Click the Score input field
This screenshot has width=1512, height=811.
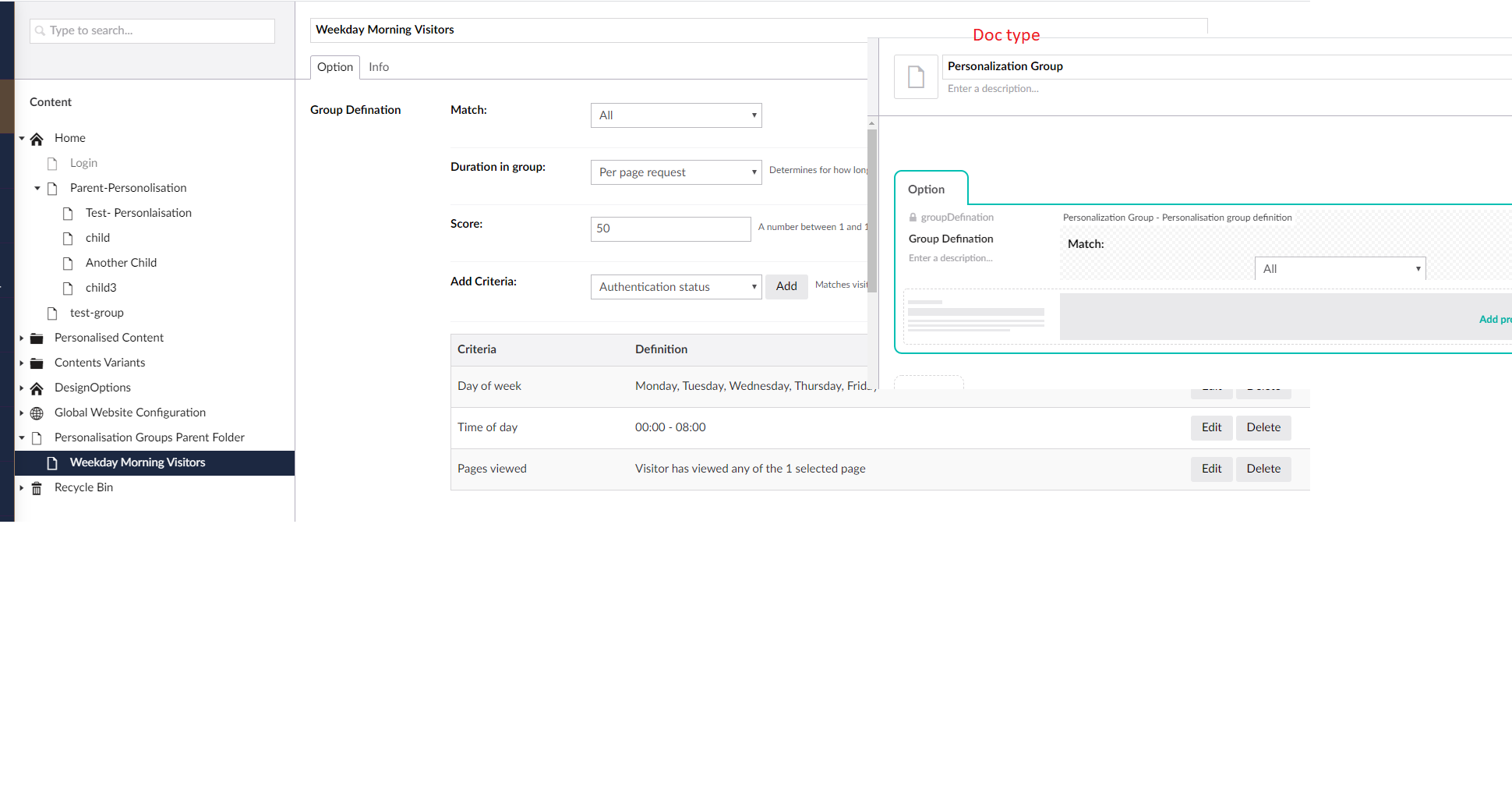(670, 229)
